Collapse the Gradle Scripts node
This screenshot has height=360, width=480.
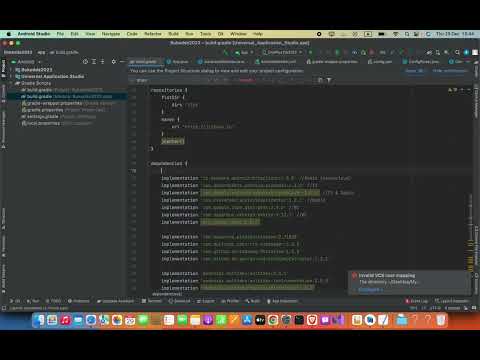(x=11, y=83)
